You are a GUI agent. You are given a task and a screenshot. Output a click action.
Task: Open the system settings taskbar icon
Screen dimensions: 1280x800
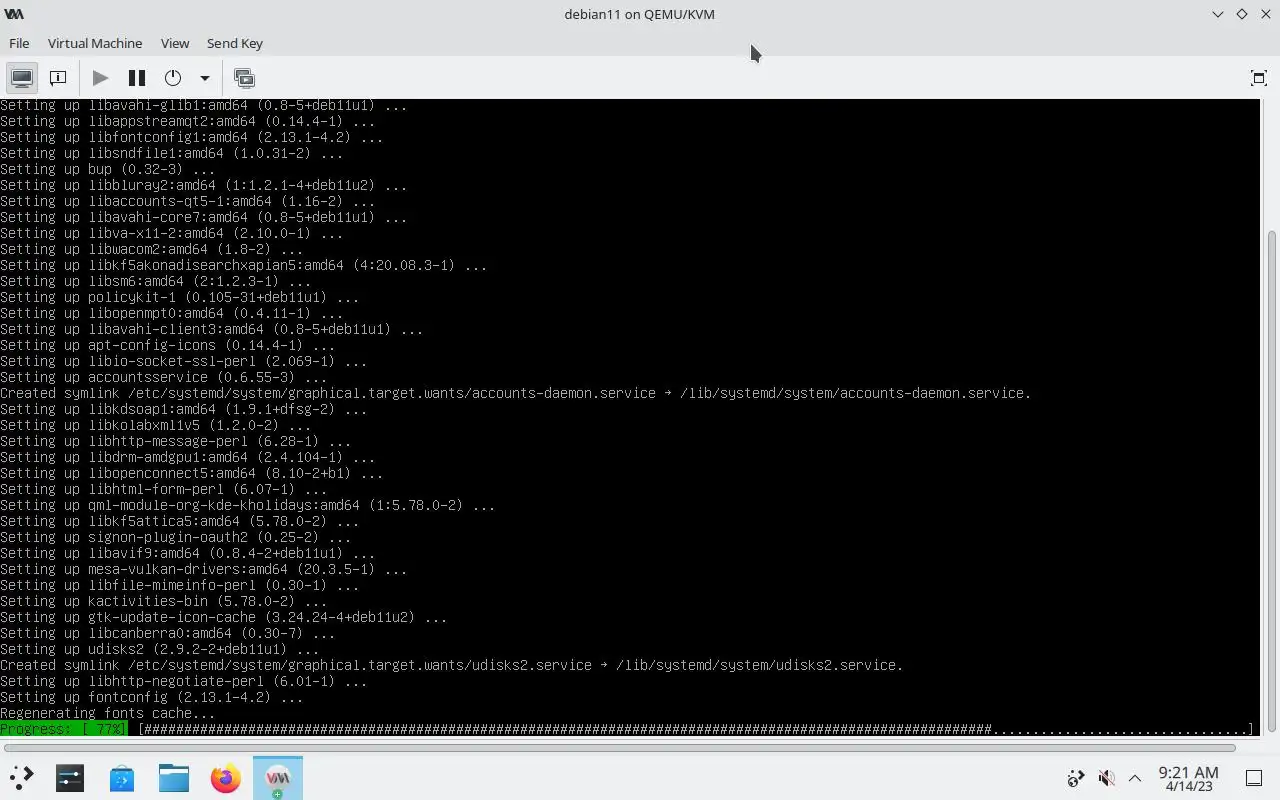point(70,777)
